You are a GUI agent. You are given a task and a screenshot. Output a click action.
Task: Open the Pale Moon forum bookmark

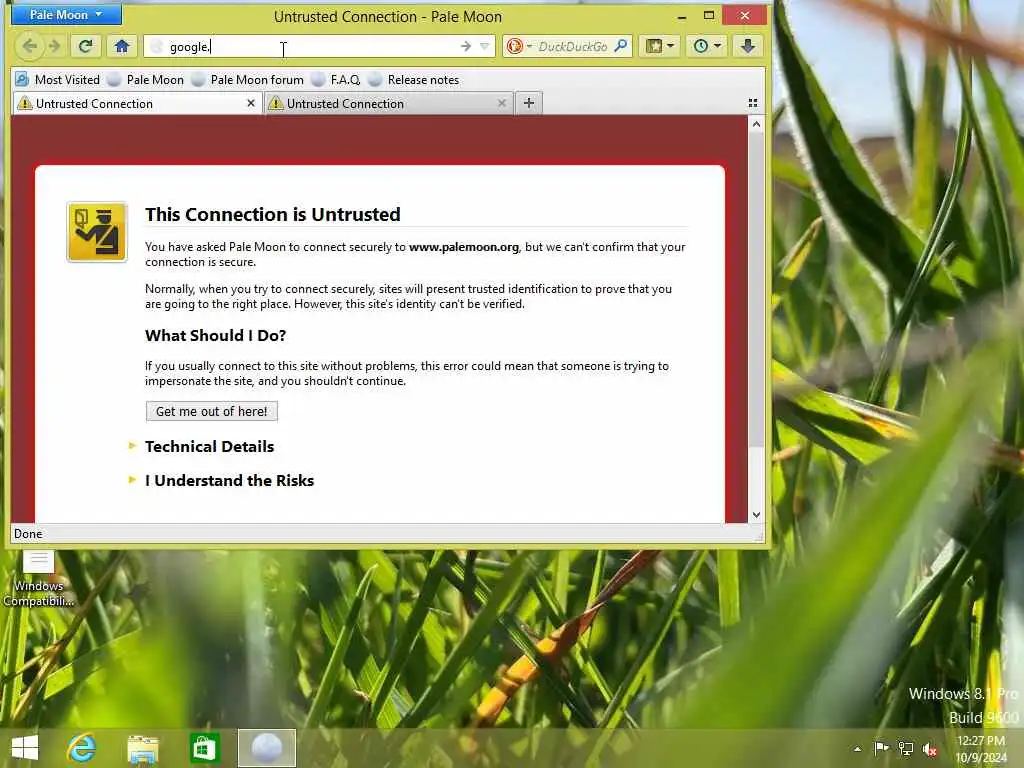tap(248, 80)
